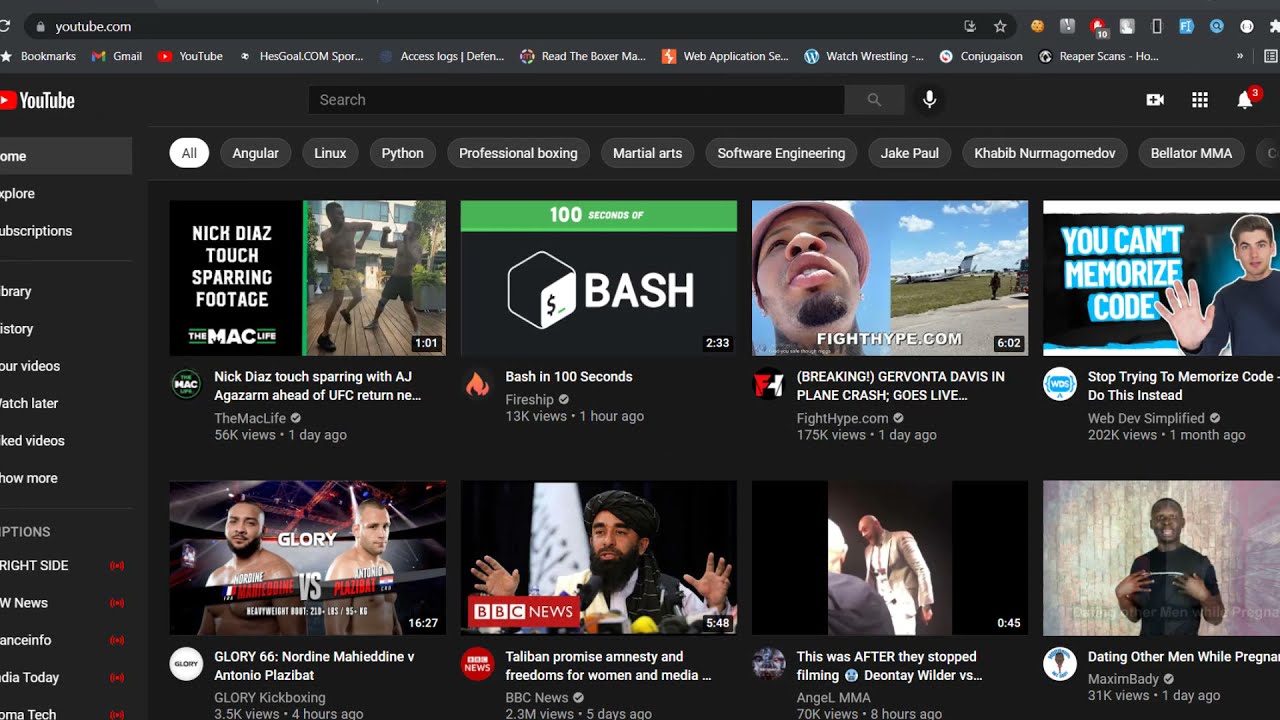This screenshot has height=720, width=1280.
Task: Select the Software Engineering chip
Action: click(781, 153)
